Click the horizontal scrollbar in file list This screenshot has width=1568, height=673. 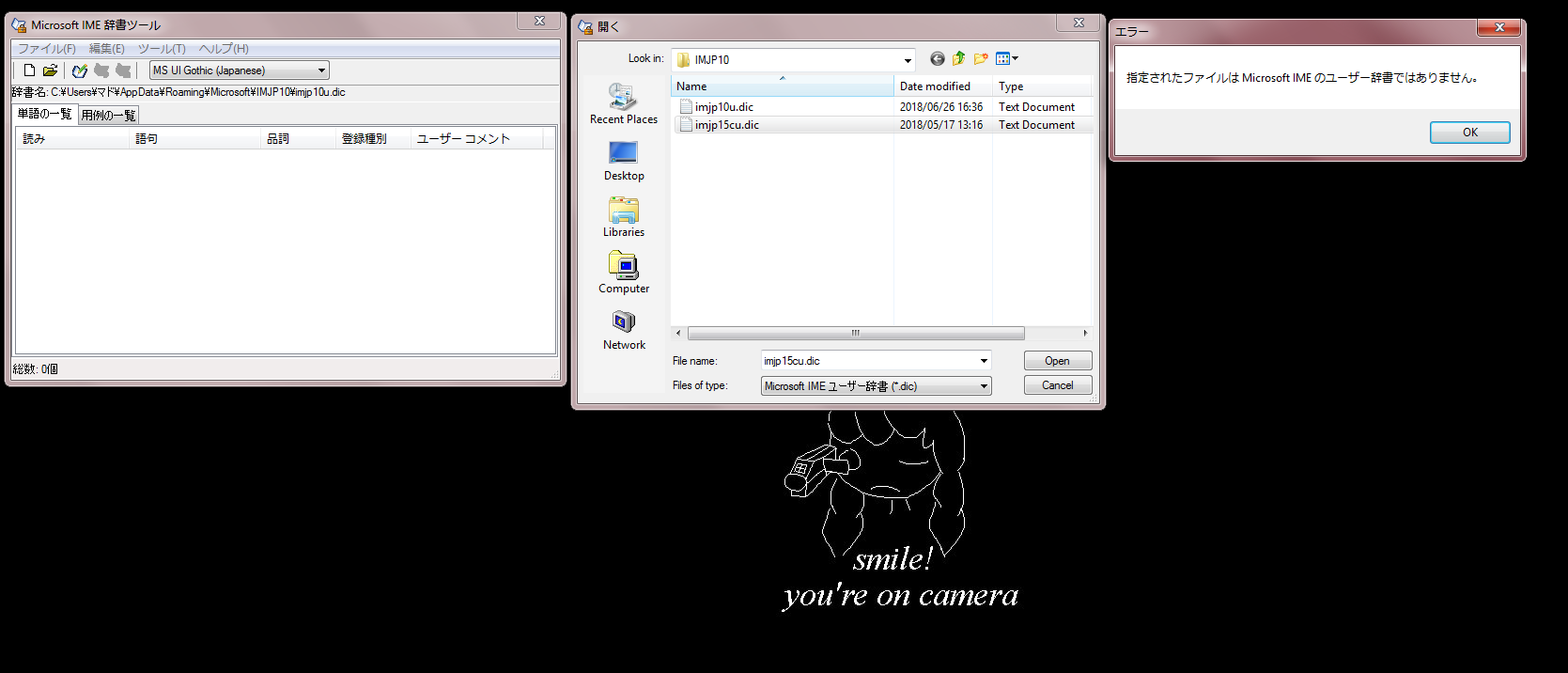click(855, 334)
